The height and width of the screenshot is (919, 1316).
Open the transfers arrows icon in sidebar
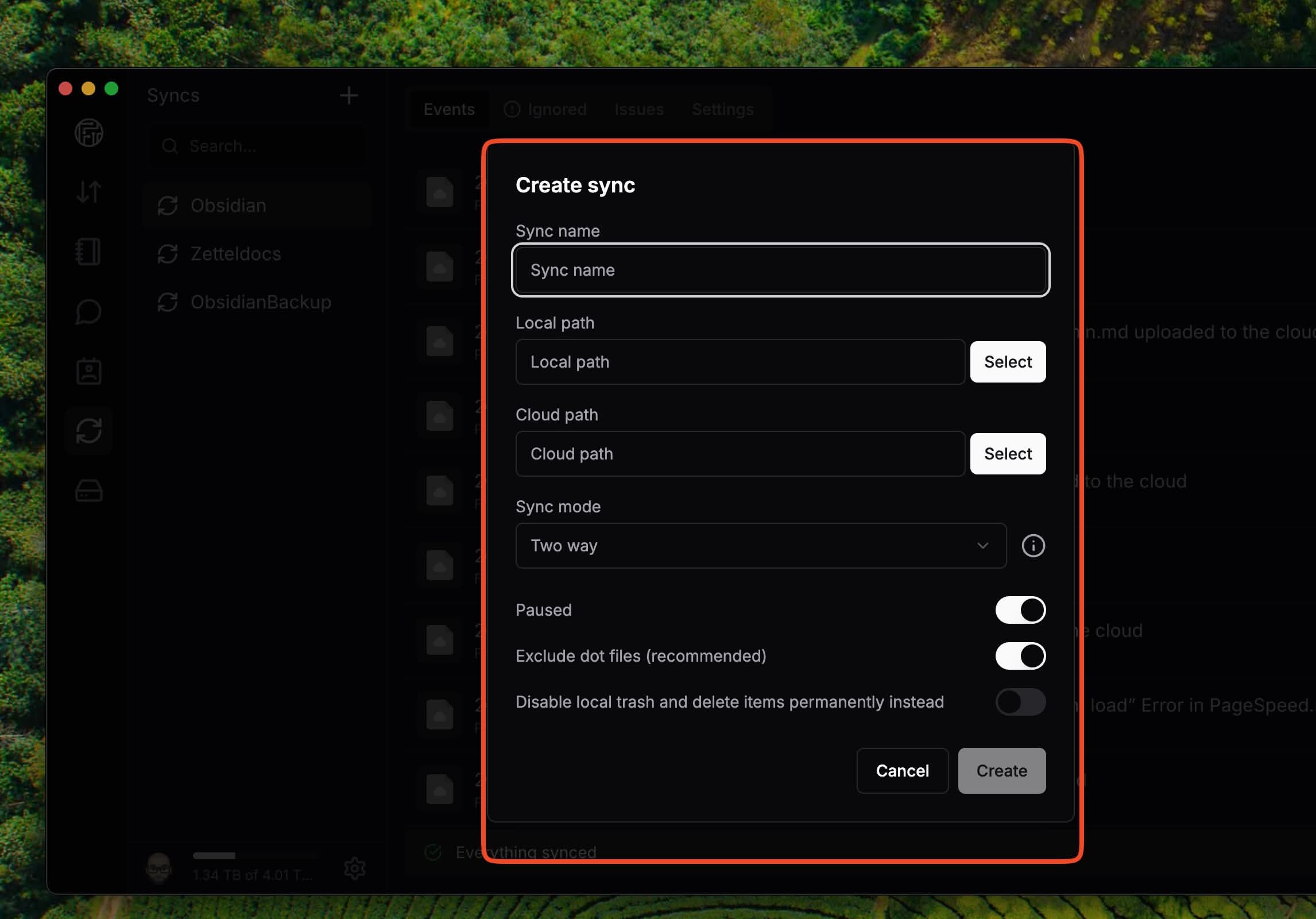(89, 192)
